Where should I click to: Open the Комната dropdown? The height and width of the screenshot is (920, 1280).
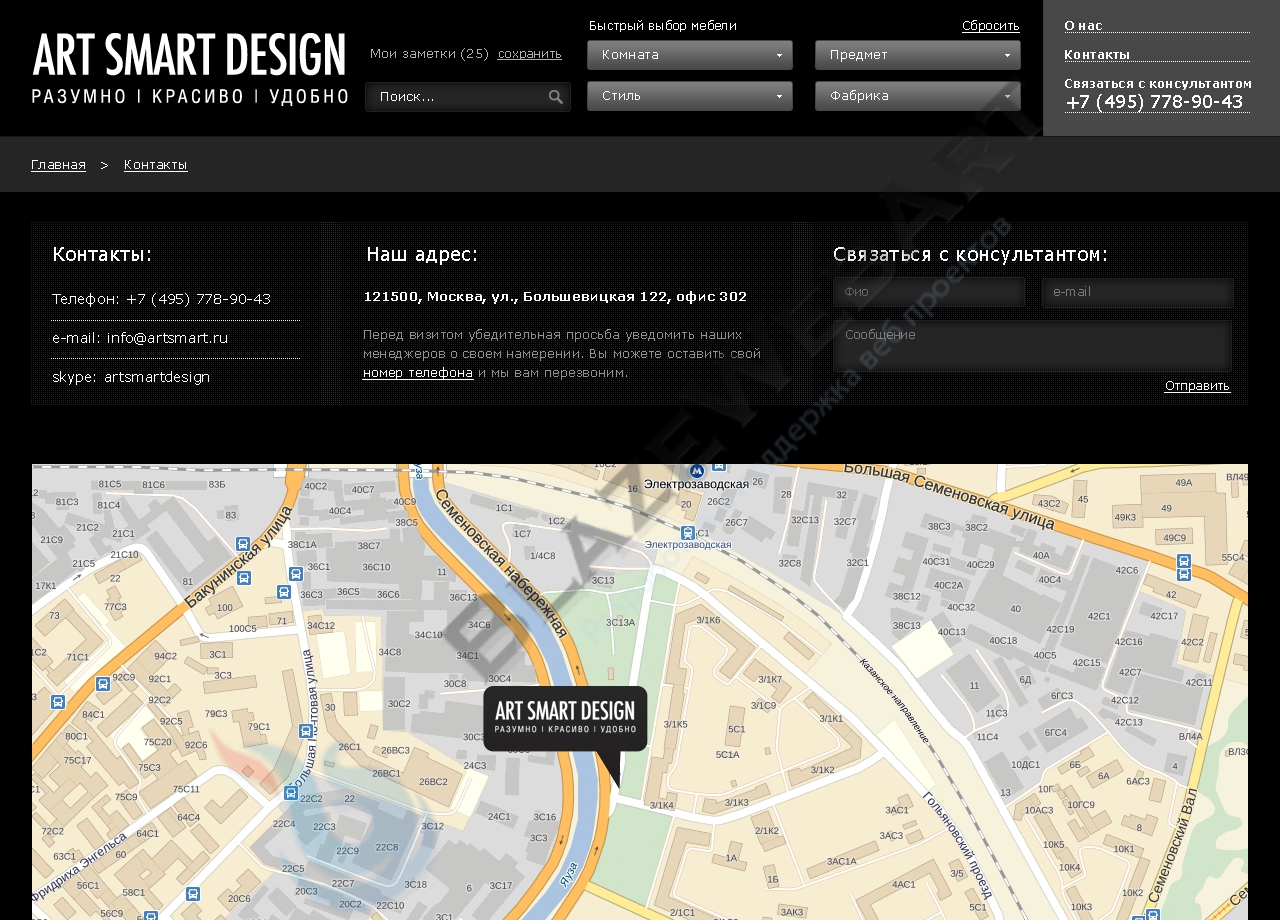click(x=689, y=55)
